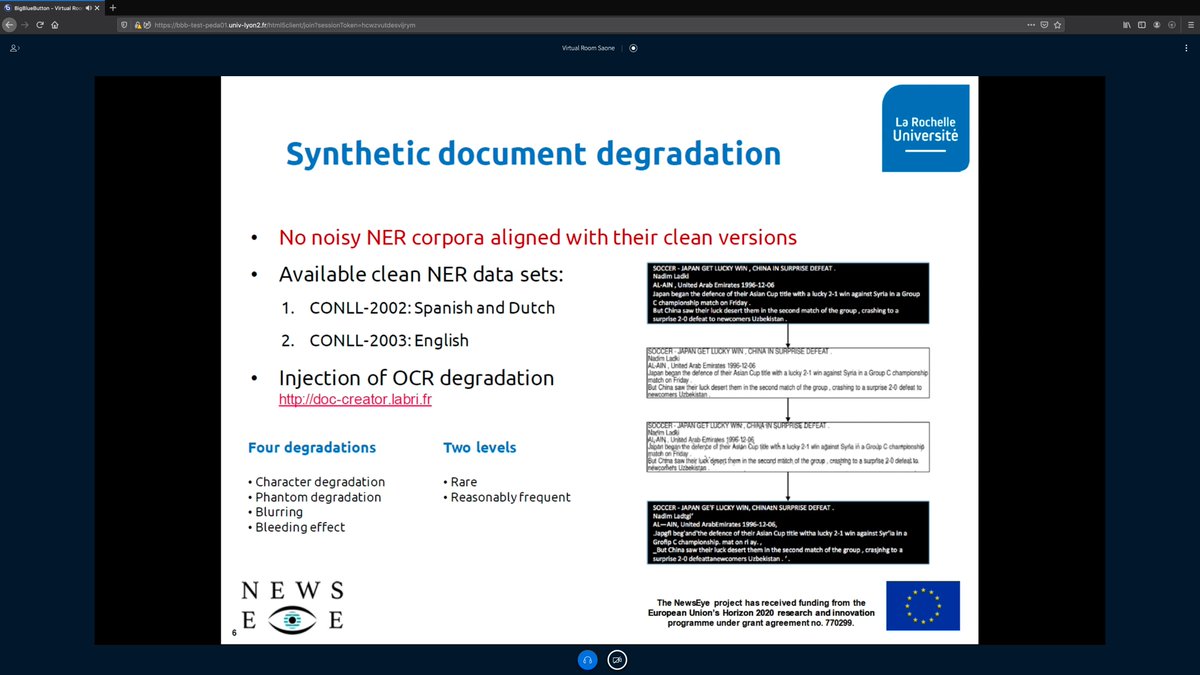This screenshot has height=675, width=1200.
Task: Click 'CONLL-2003: English' list item
Action: point(388,340)
